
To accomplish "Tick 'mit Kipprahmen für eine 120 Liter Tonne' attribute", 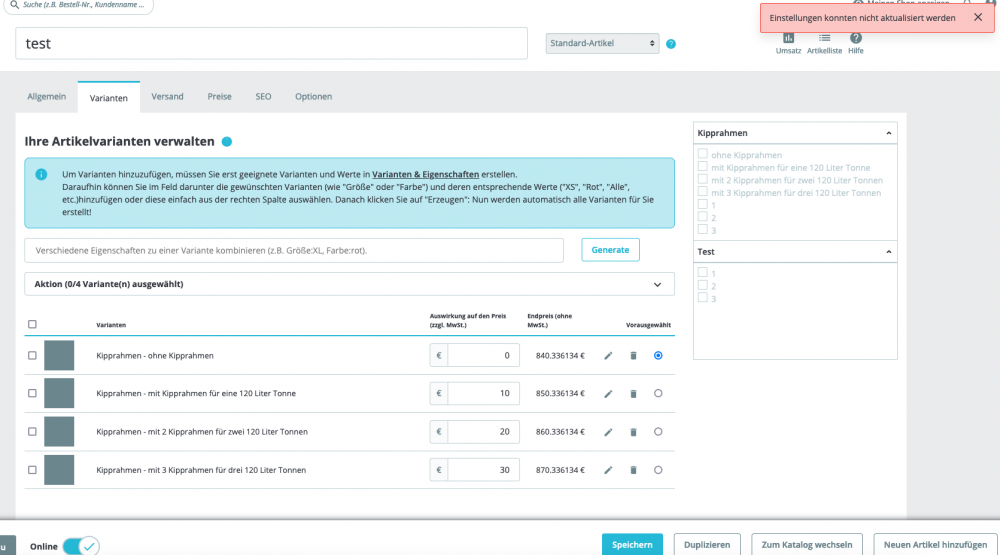I will point(703,166).
